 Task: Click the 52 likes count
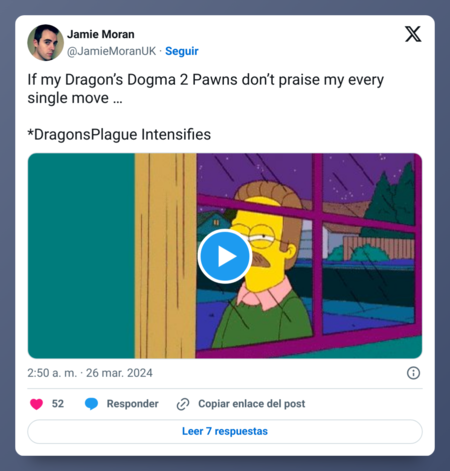[x=58, y=404]
